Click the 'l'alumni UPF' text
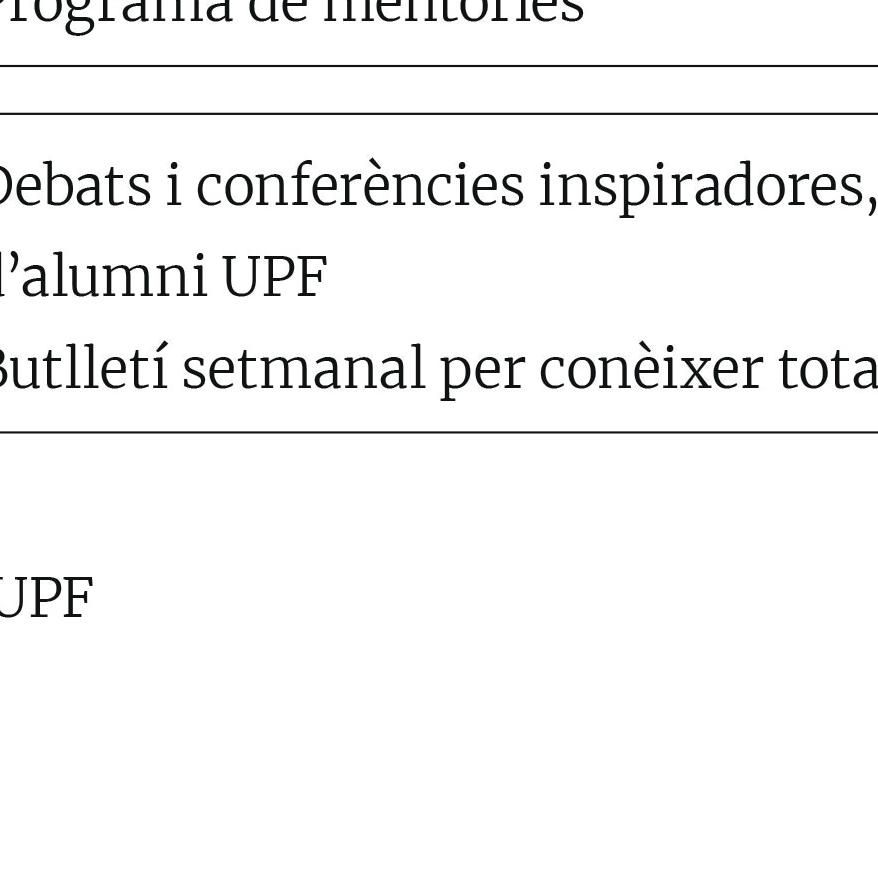878x879 pixels. point(164,276)
